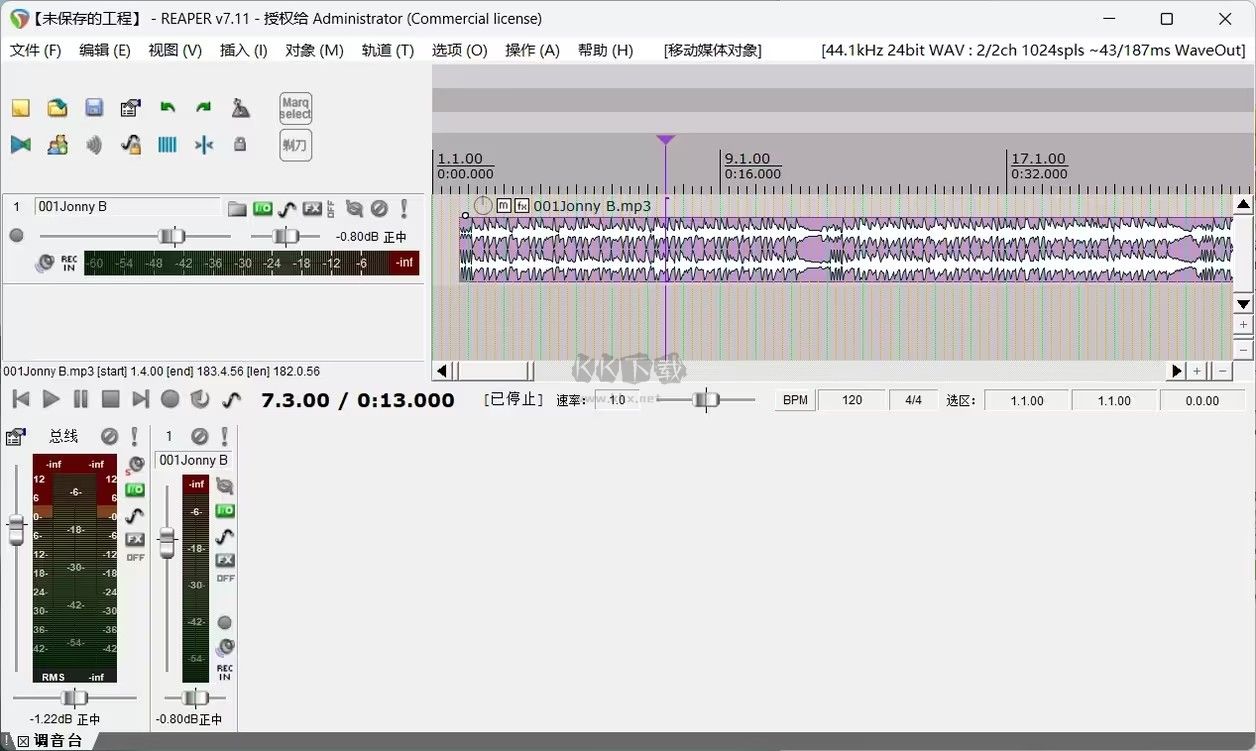
Task: Click the 001Jonny B track name field
Action: point(128,206)
